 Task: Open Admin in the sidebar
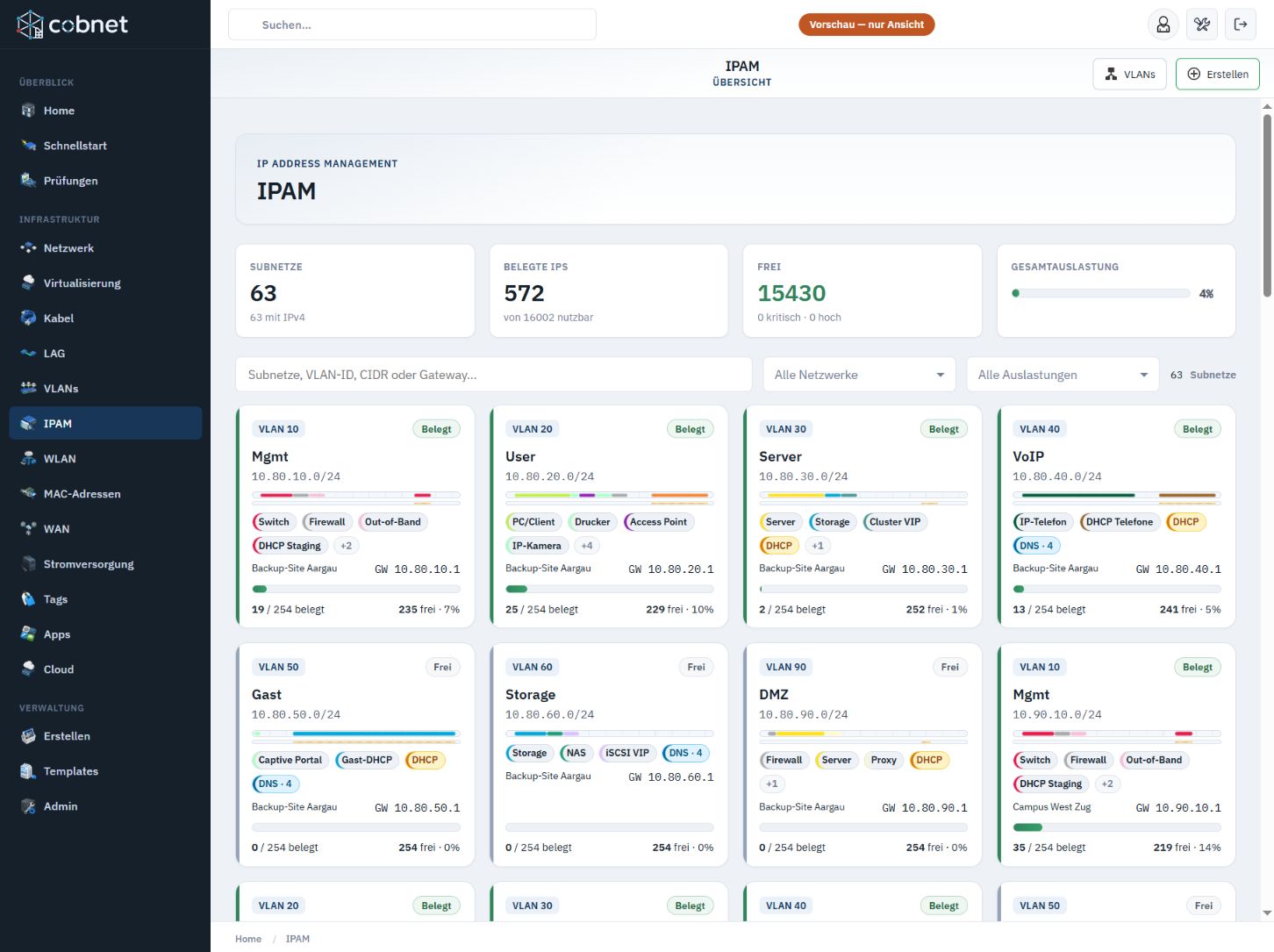[105, 806]
